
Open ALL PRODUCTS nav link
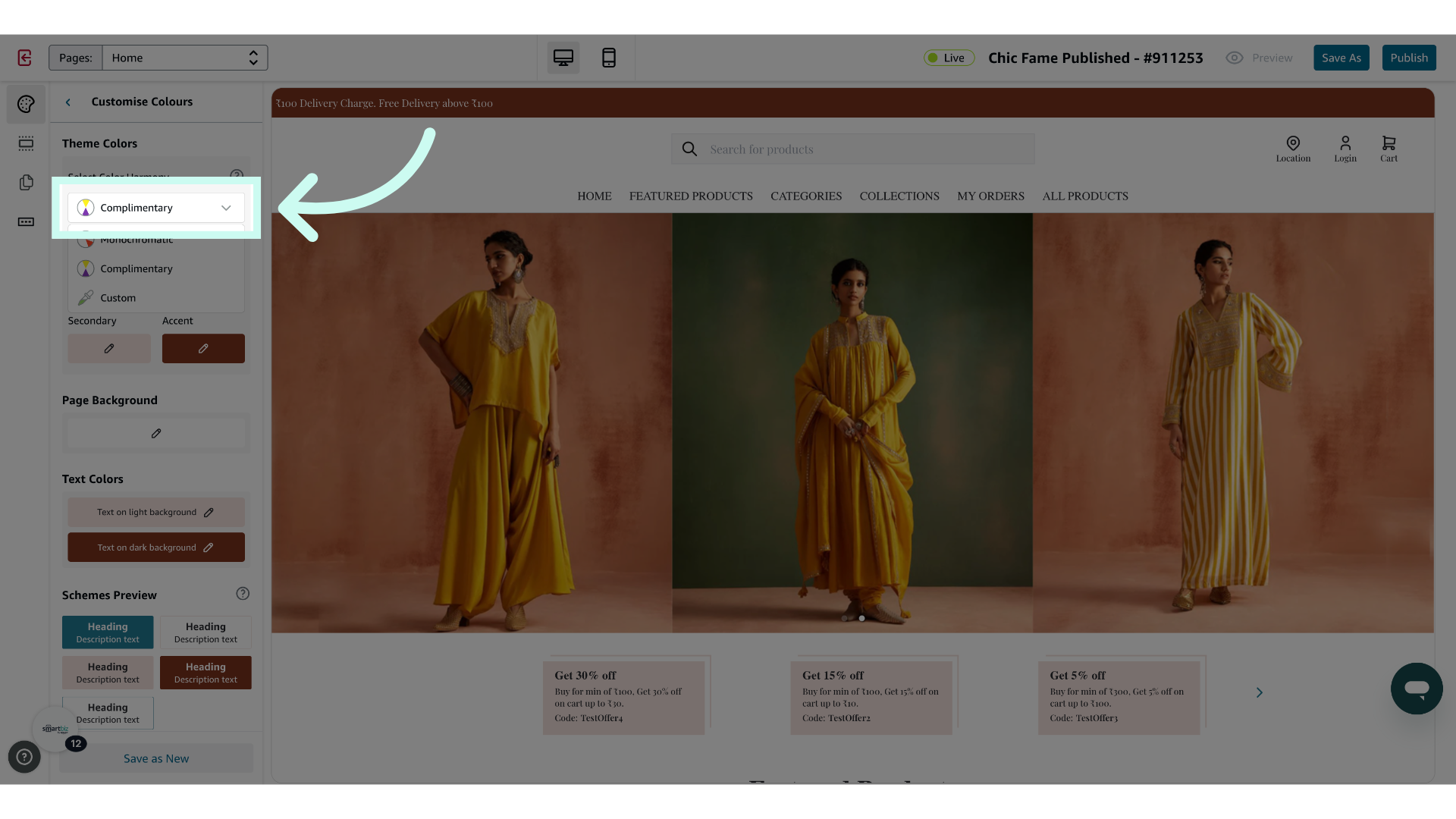tap(1085, 196)
